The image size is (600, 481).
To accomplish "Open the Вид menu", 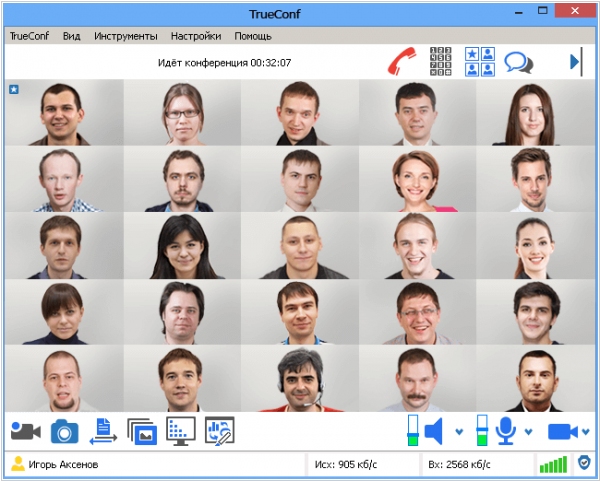I will 72,36.
